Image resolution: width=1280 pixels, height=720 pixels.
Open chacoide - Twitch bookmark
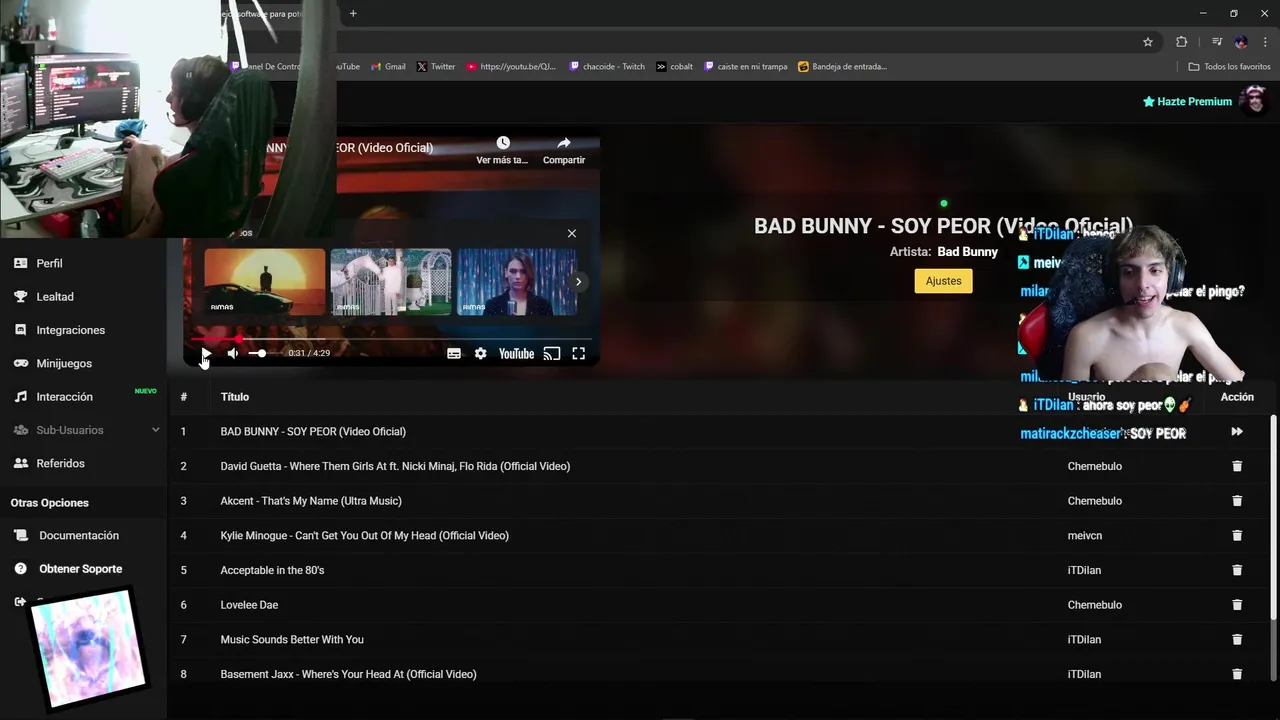607,67
